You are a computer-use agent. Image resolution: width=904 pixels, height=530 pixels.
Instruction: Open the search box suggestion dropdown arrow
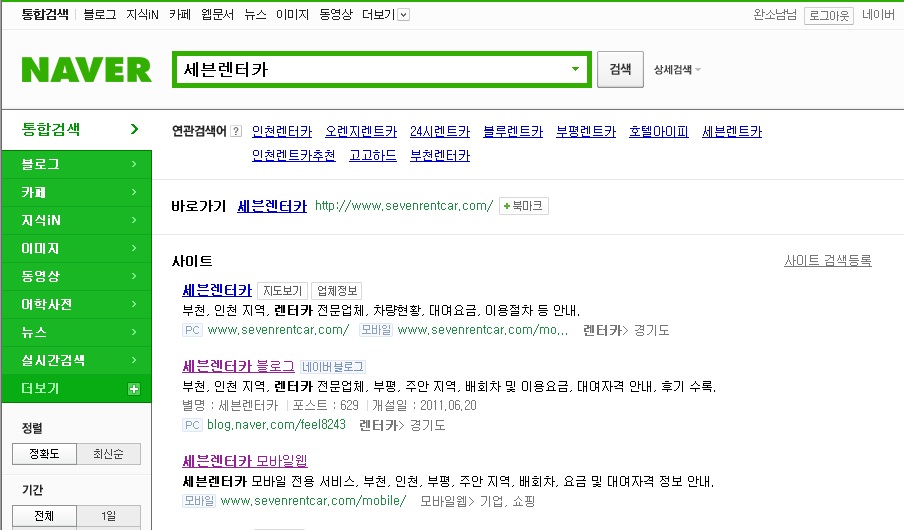[575, 69]
